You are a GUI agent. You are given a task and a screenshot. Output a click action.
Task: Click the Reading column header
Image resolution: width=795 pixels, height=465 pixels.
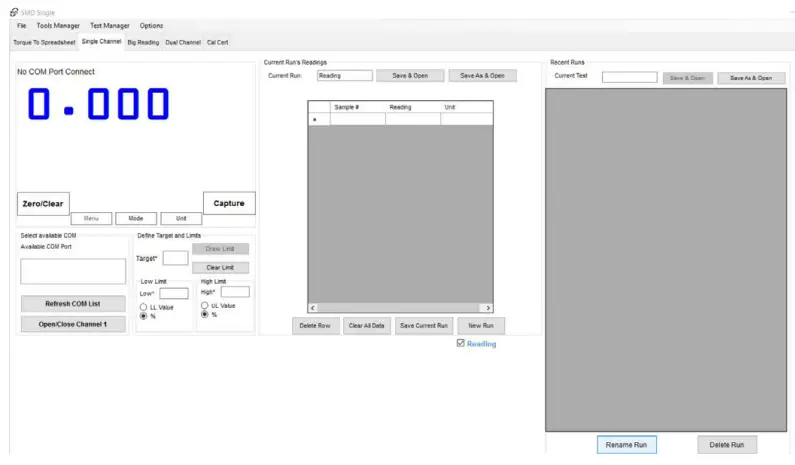pyautogui.click(x=413, y=107)
